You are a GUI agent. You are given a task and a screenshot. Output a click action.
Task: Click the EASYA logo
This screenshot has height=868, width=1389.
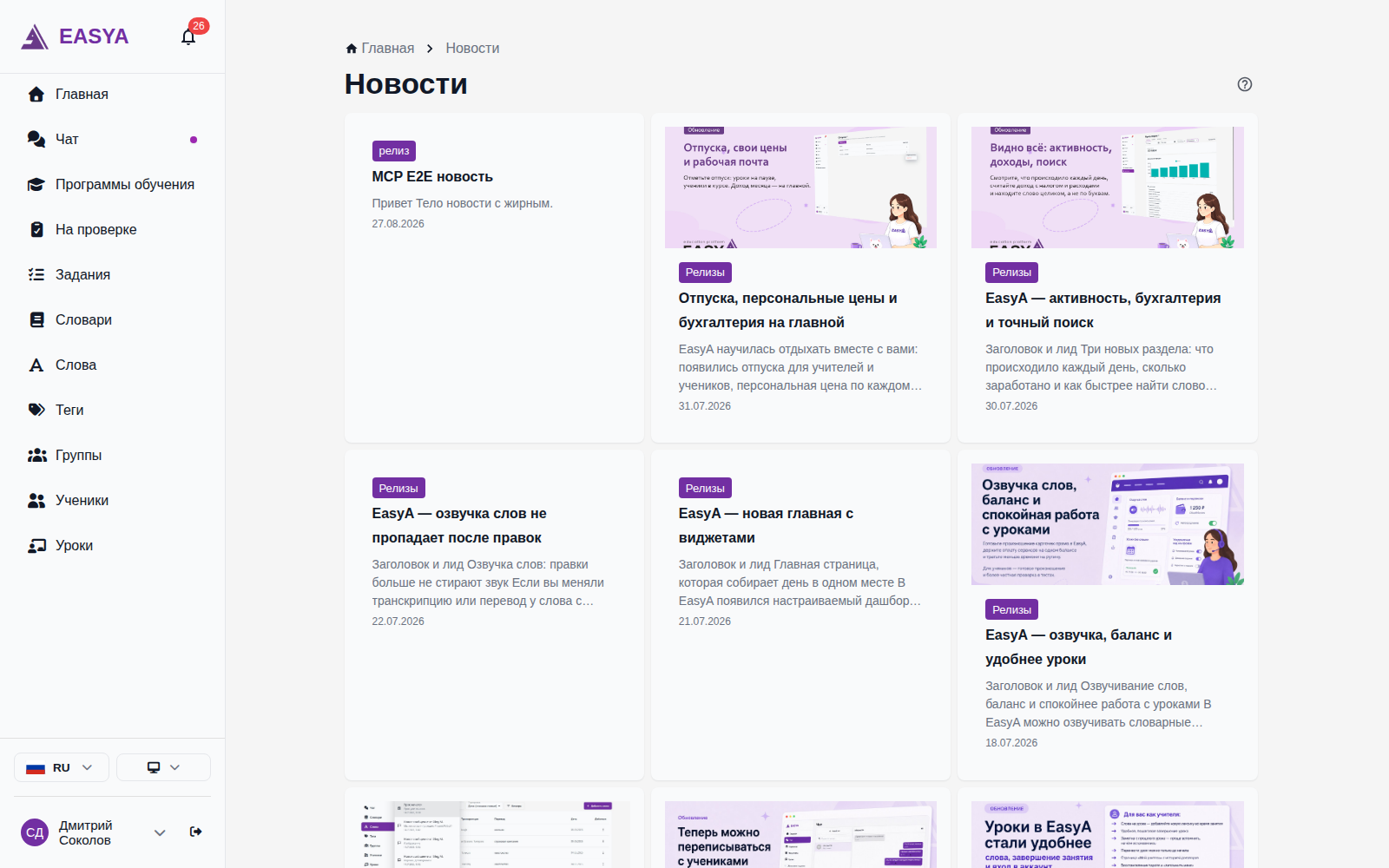(x=75, y=36)
